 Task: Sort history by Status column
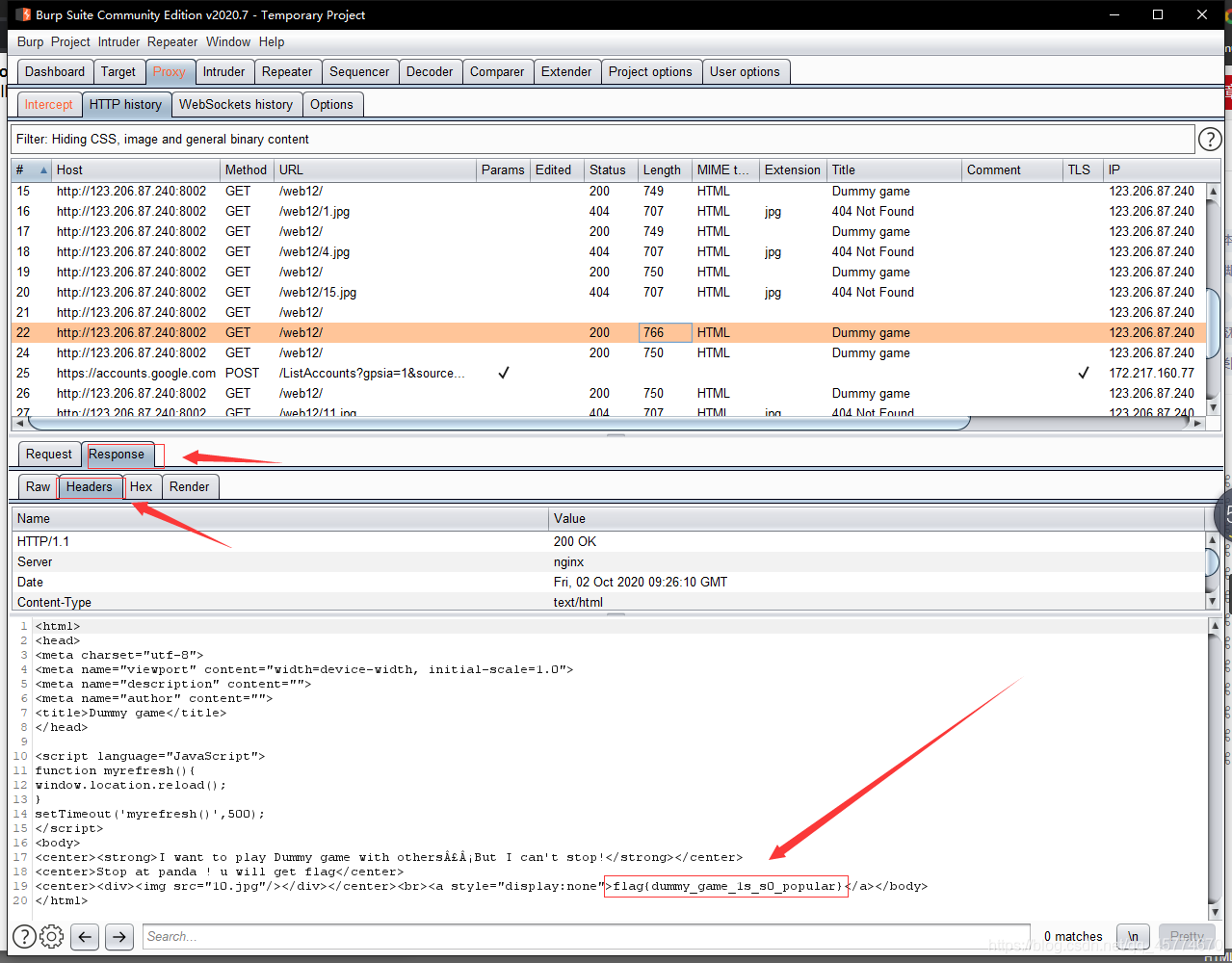[611, 169]
